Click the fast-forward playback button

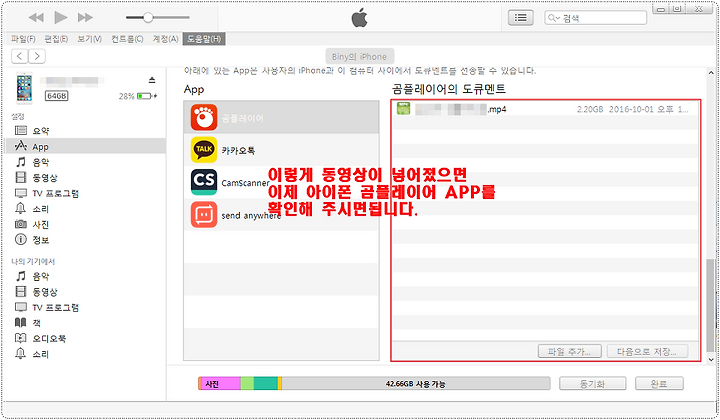coord(85,17)
